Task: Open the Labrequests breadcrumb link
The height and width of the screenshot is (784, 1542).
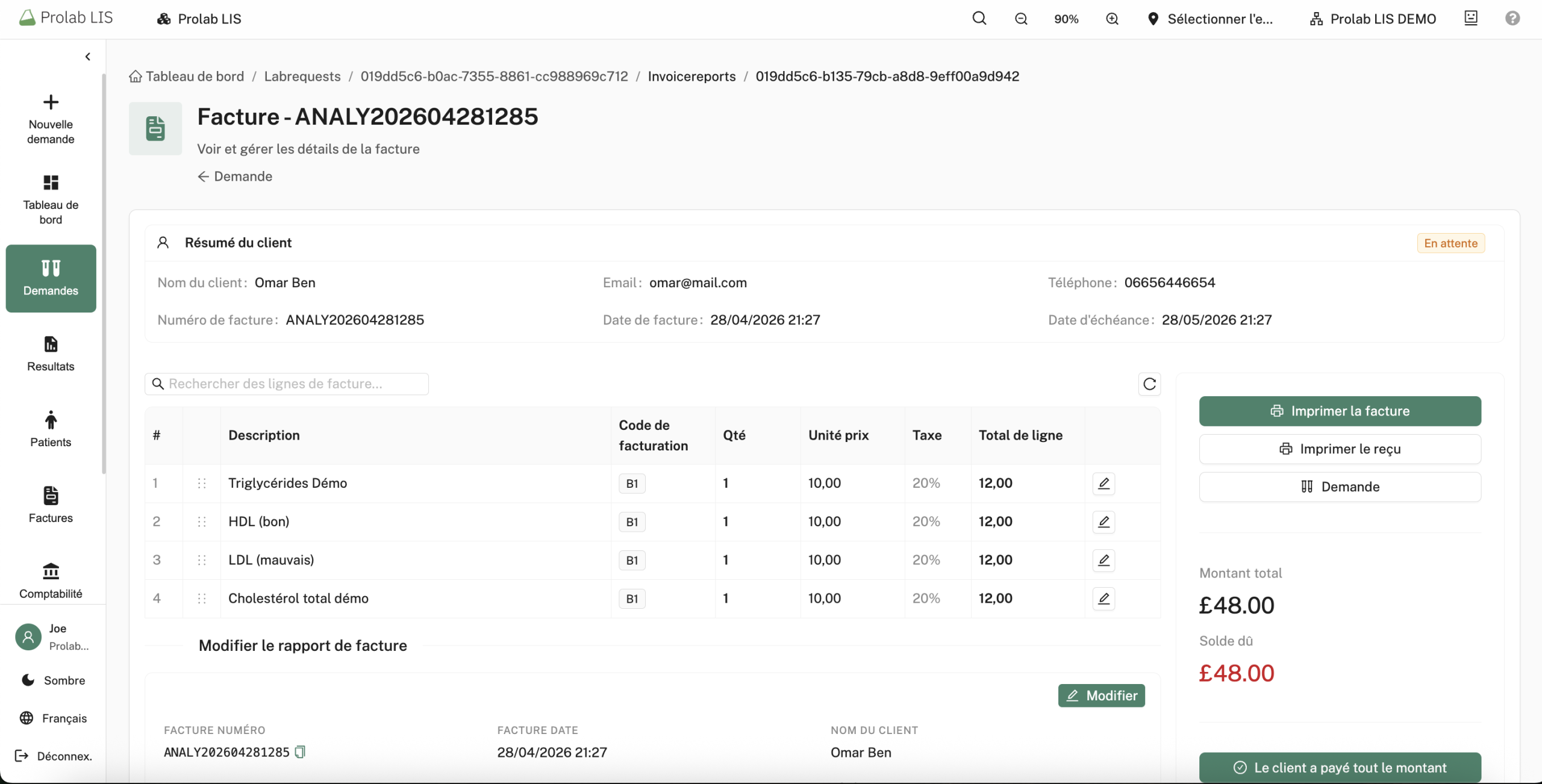Action: 302,76
